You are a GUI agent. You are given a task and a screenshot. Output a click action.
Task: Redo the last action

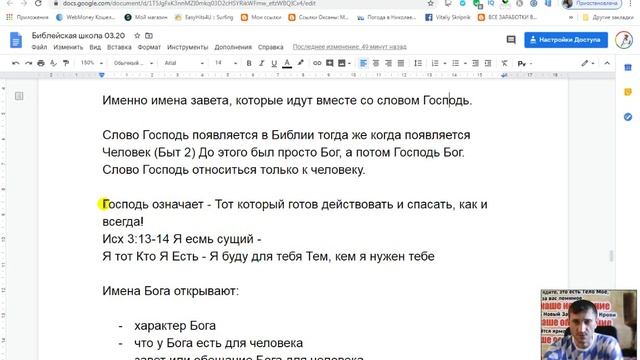click(28, 63)
